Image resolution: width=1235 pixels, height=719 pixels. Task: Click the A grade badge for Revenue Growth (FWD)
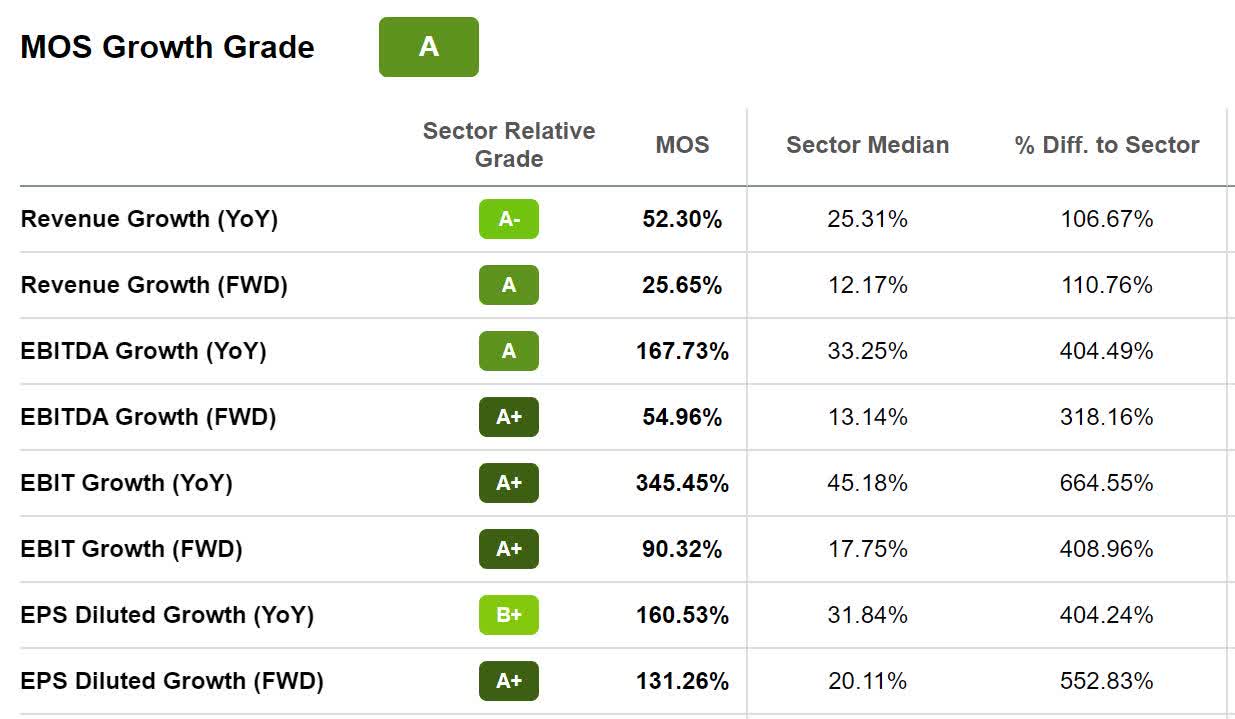point(508,285)
